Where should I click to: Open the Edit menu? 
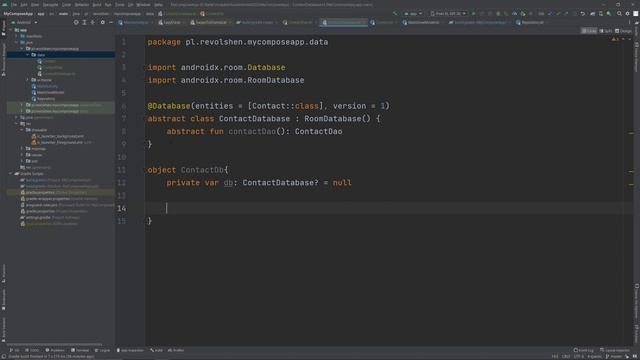24,5
